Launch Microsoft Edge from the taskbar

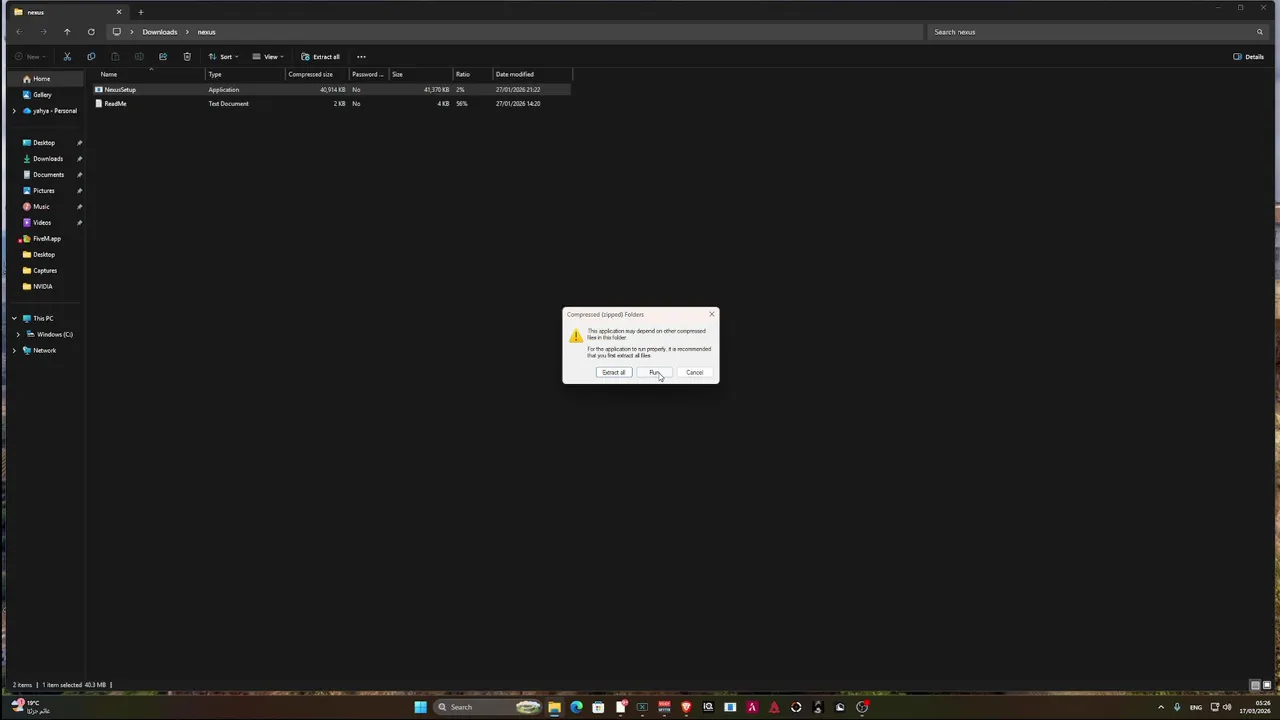pos(576,707)
